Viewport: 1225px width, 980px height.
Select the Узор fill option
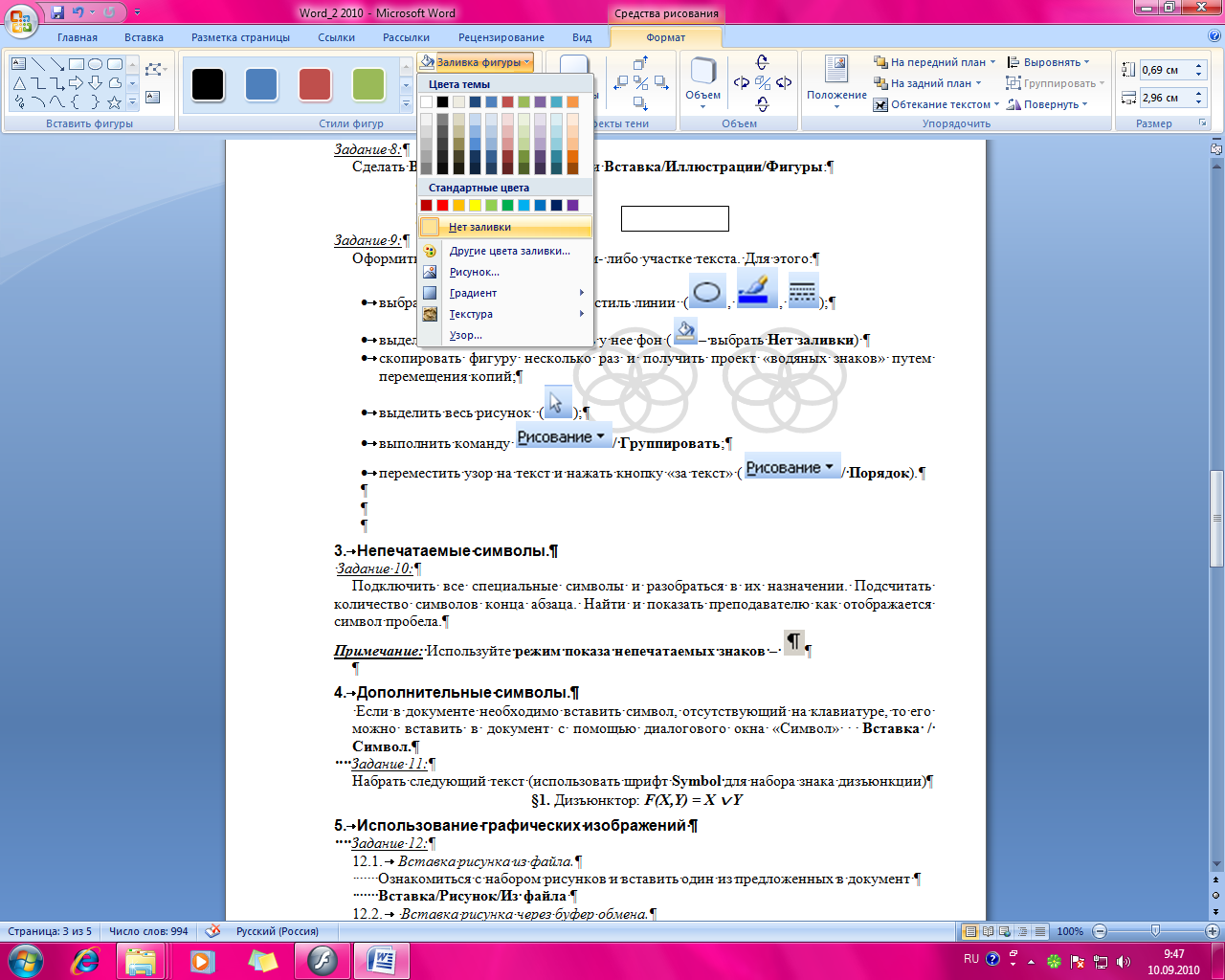coord(505,335)
